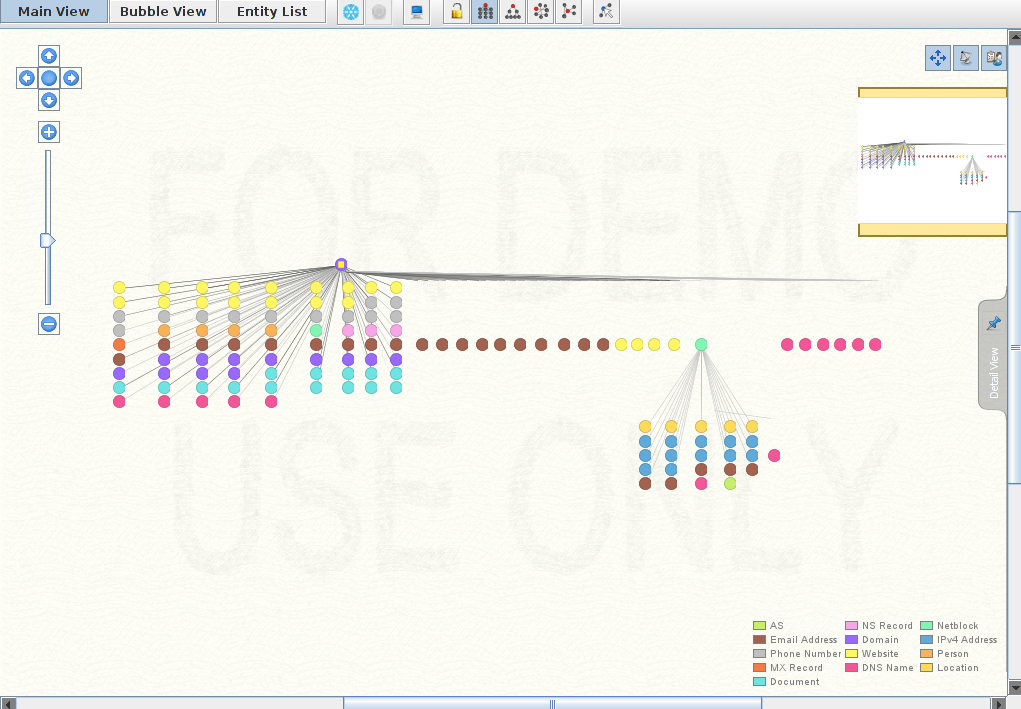
Task: Click the four-arrow pan mode icon
Action: [x=938, y=58]
